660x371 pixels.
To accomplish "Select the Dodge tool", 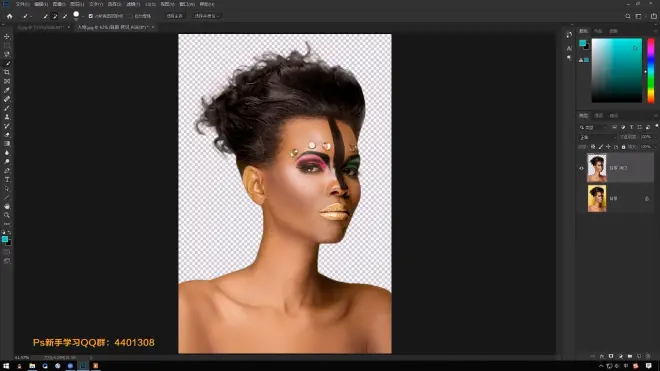I will (7, 162).
